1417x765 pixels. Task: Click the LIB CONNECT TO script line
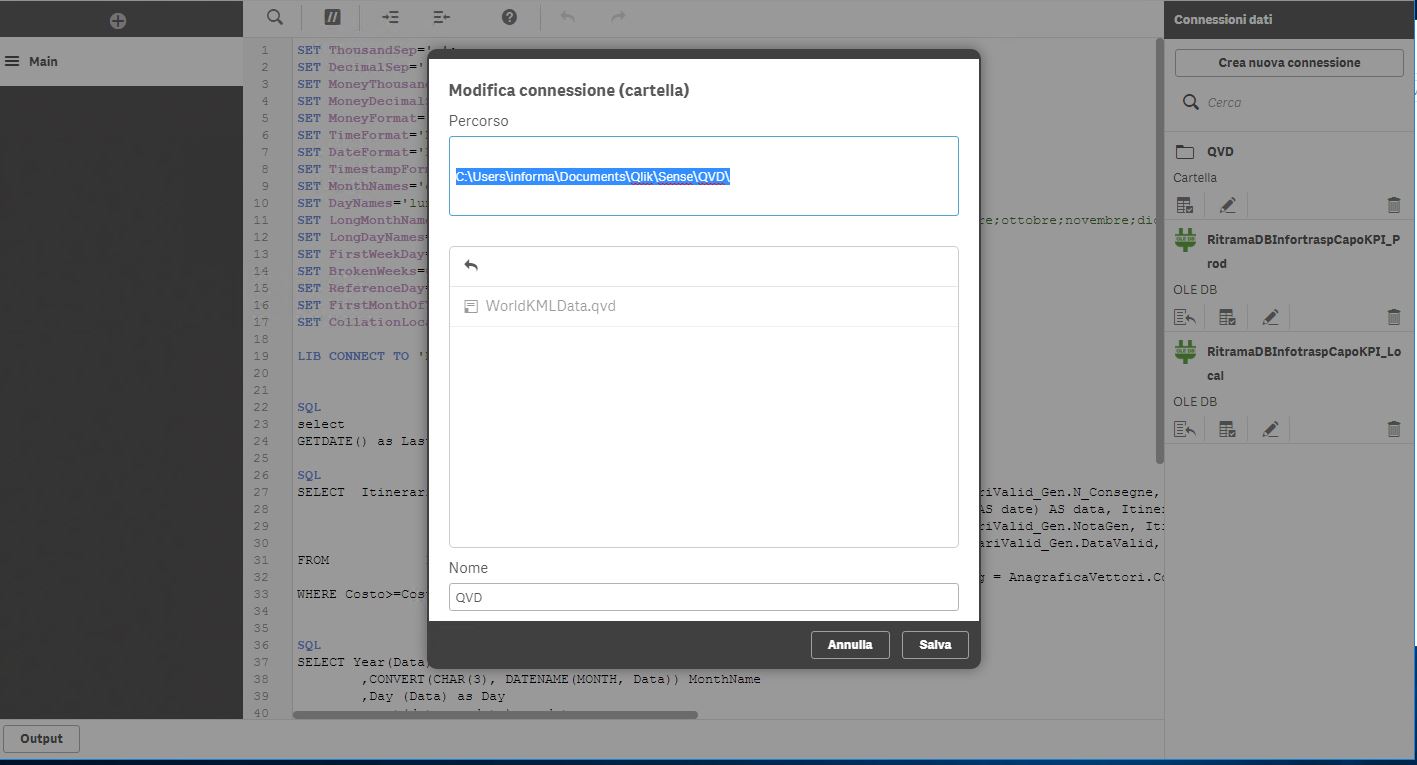[362, 356]
